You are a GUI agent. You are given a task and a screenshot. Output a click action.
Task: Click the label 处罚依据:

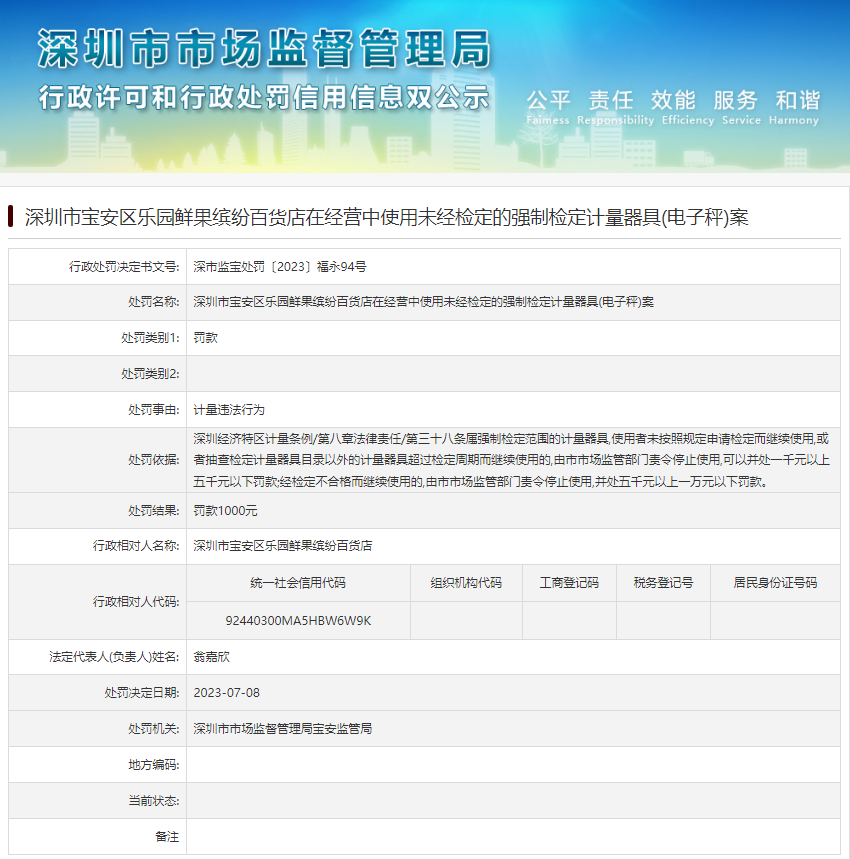coord(154,460)
